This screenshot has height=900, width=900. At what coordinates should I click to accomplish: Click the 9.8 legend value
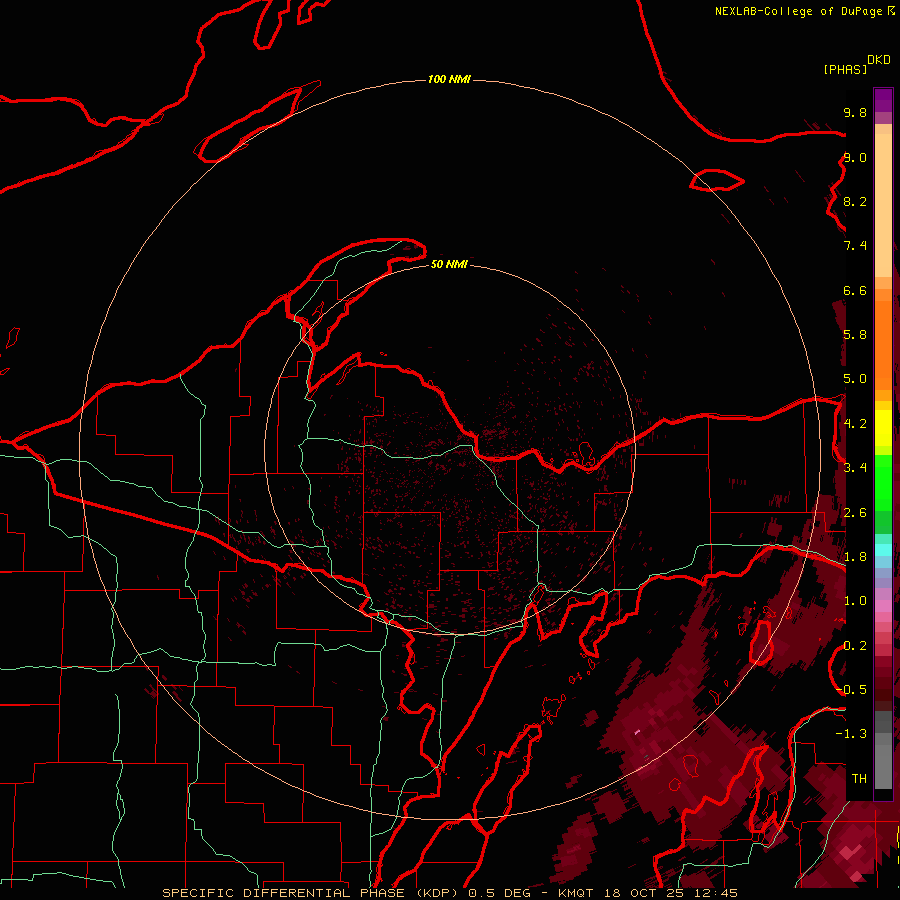[855, 113]
